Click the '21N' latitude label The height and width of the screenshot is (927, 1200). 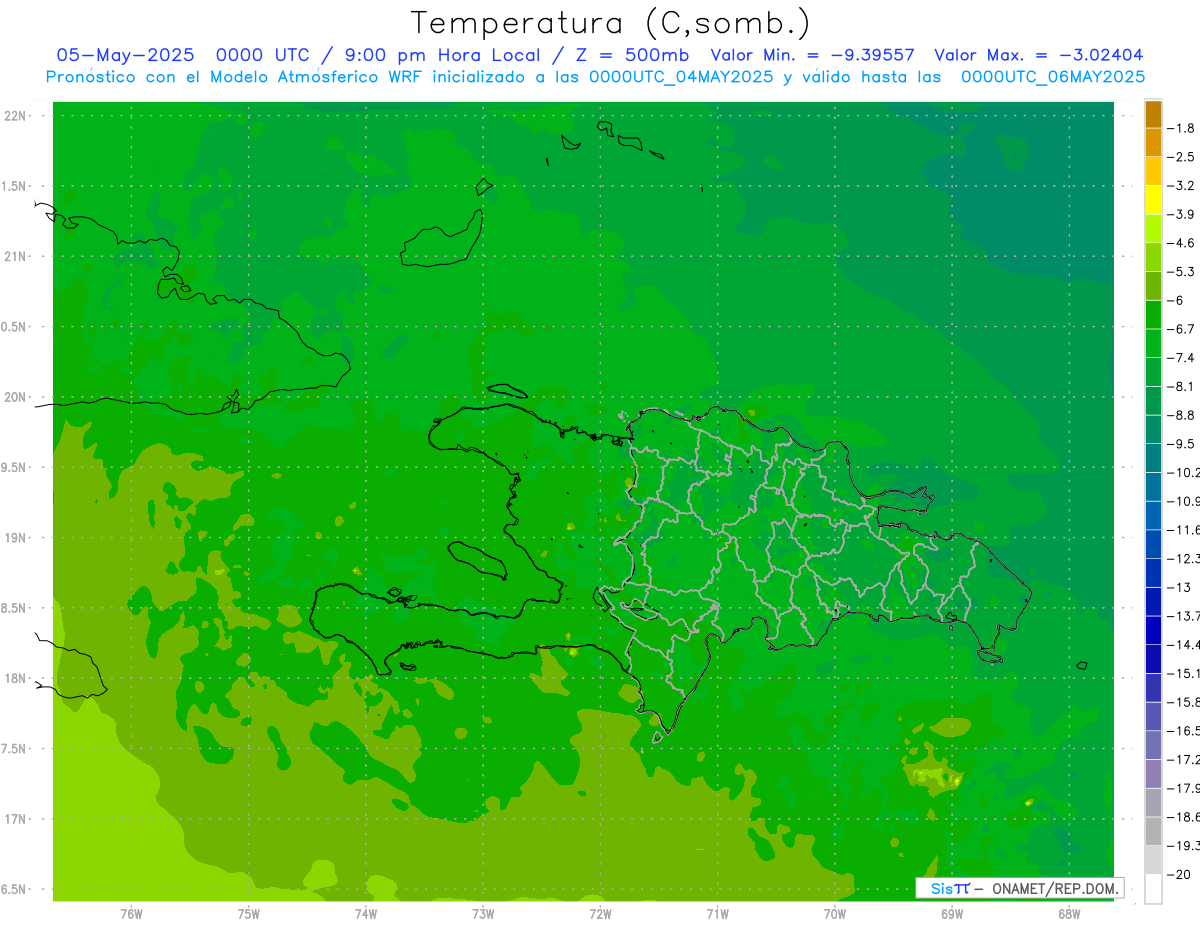[x=17, y=257]
